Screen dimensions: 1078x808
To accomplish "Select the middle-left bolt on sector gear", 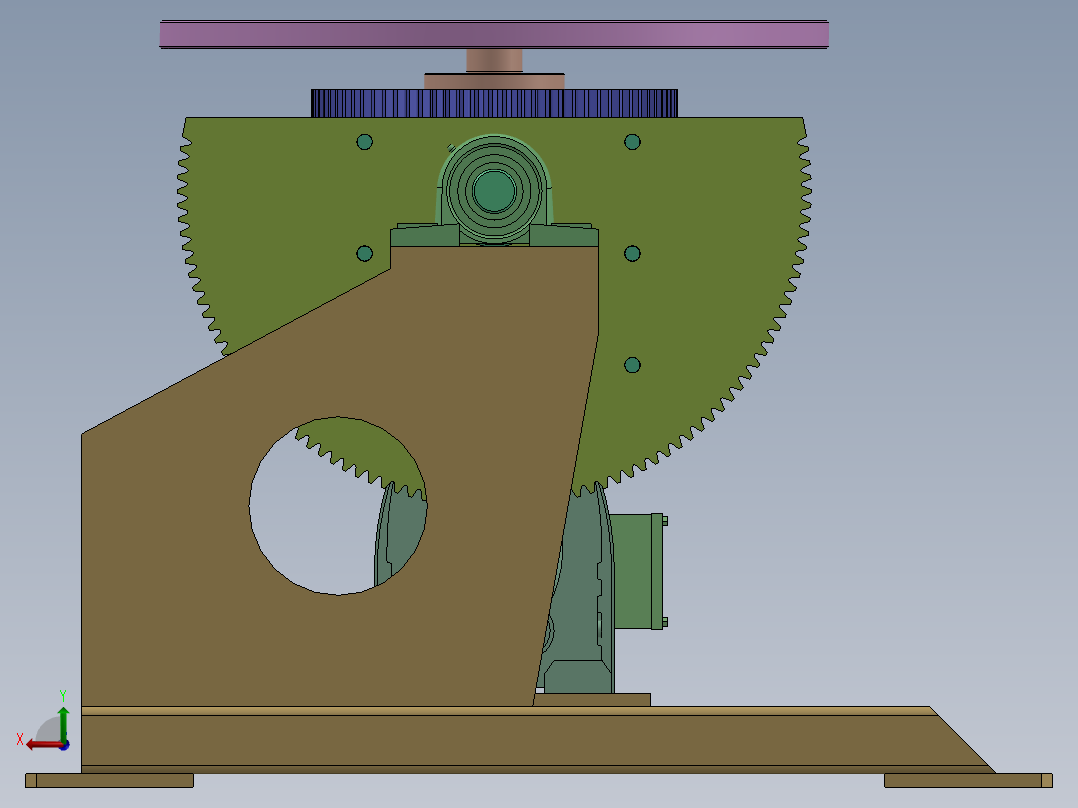I will tap(364, 253).
